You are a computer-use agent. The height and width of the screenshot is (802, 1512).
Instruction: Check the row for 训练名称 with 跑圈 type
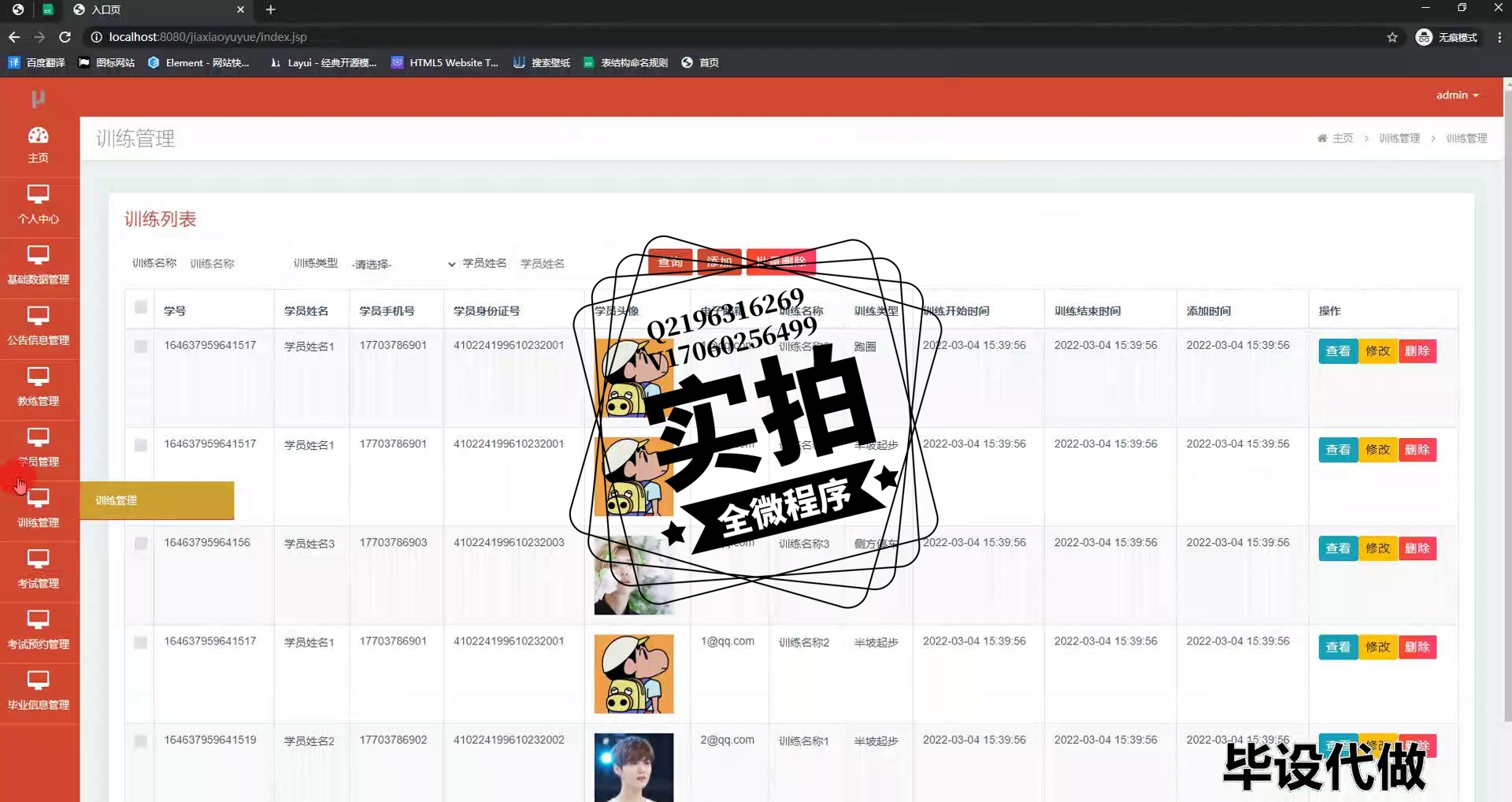point(141,346)
